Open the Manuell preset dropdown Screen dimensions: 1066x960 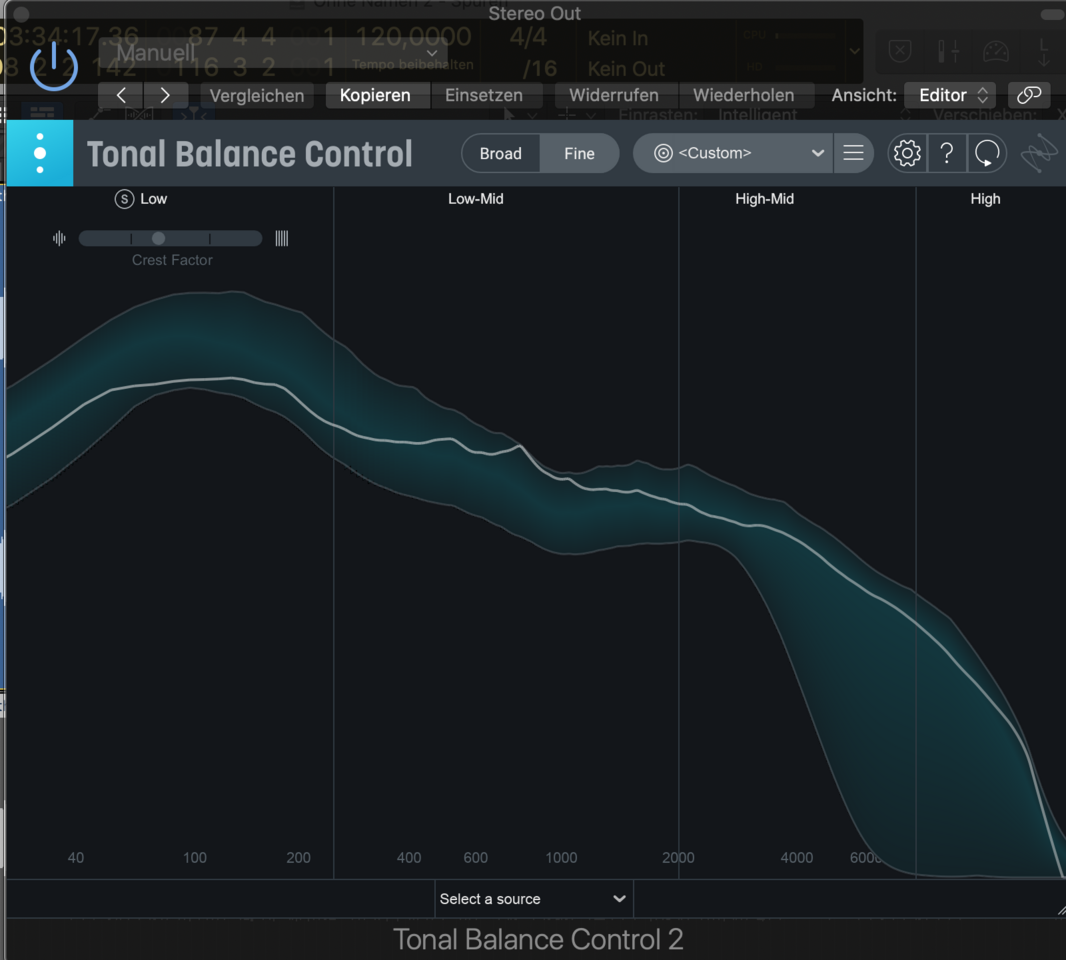pyautogui.click(x=273, y=53)
